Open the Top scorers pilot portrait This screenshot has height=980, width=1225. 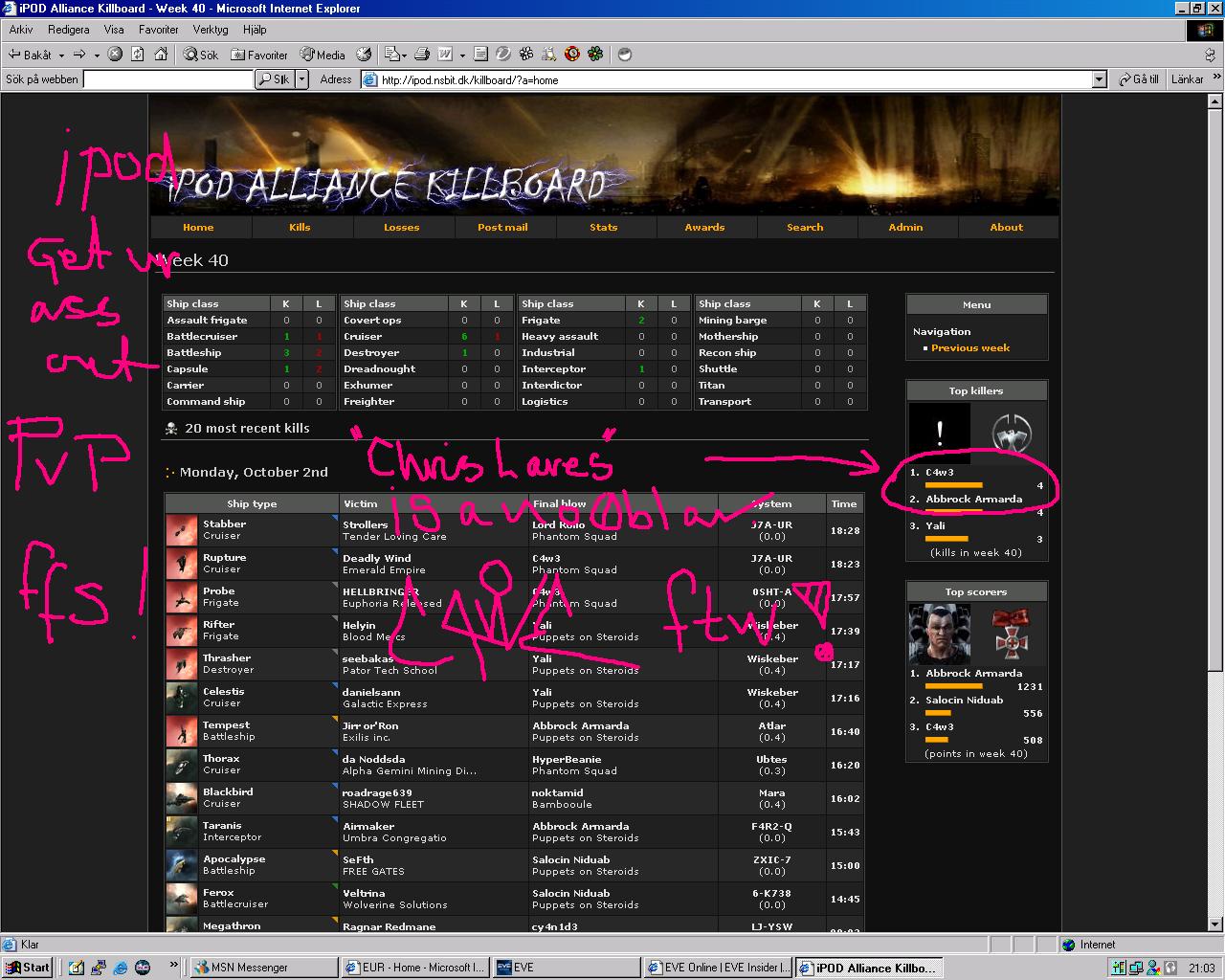(x=939, y=634)
